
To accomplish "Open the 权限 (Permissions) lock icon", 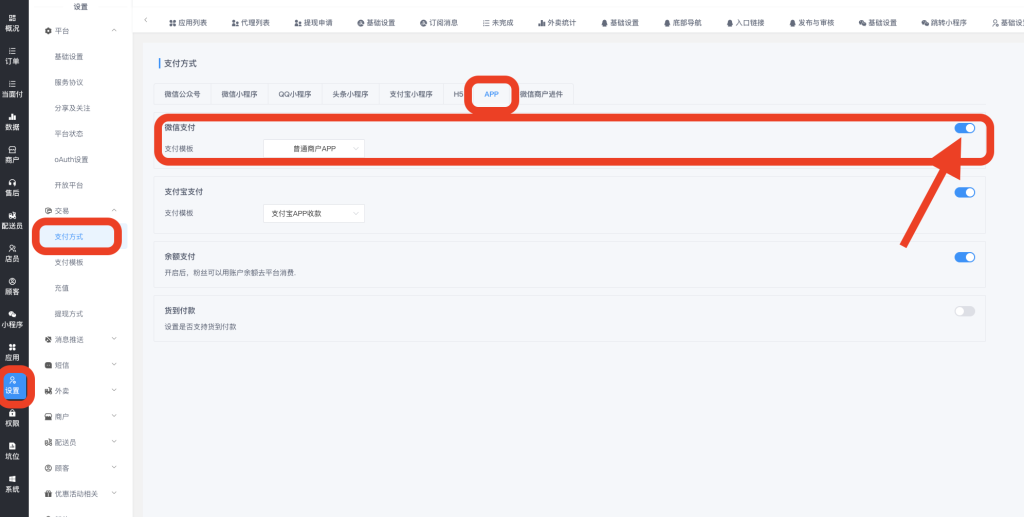I will [x=12, y=417].
